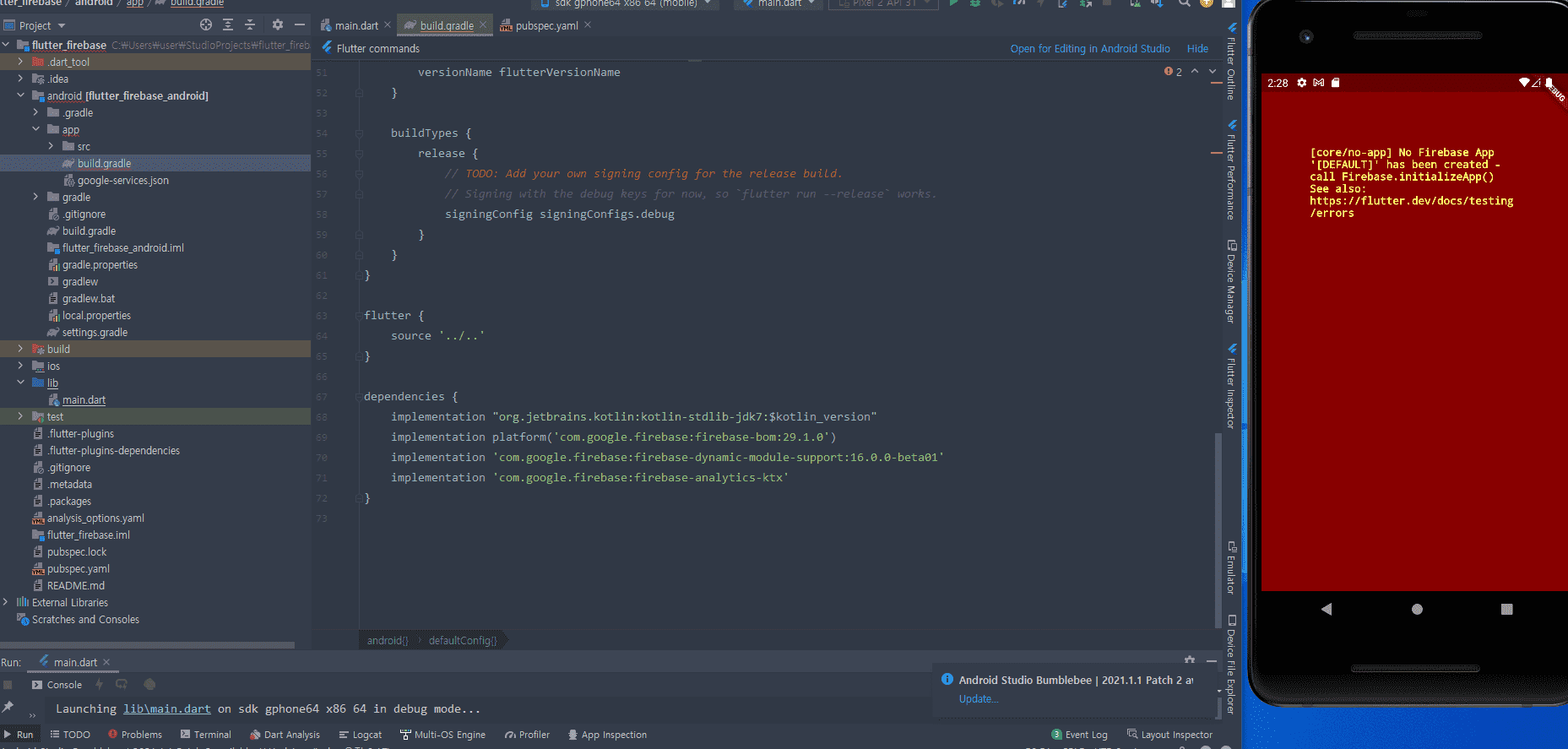Open Run tool window settings gear

click(x=1190, y=659)
